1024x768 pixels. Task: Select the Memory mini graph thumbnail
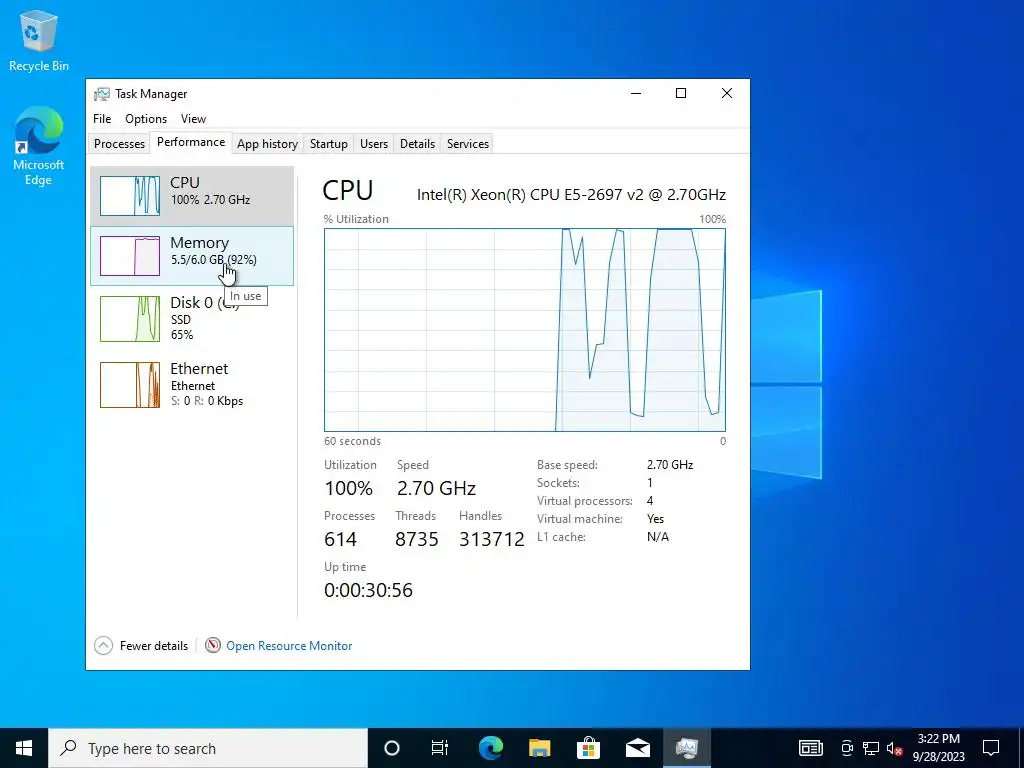pos(129,255)
